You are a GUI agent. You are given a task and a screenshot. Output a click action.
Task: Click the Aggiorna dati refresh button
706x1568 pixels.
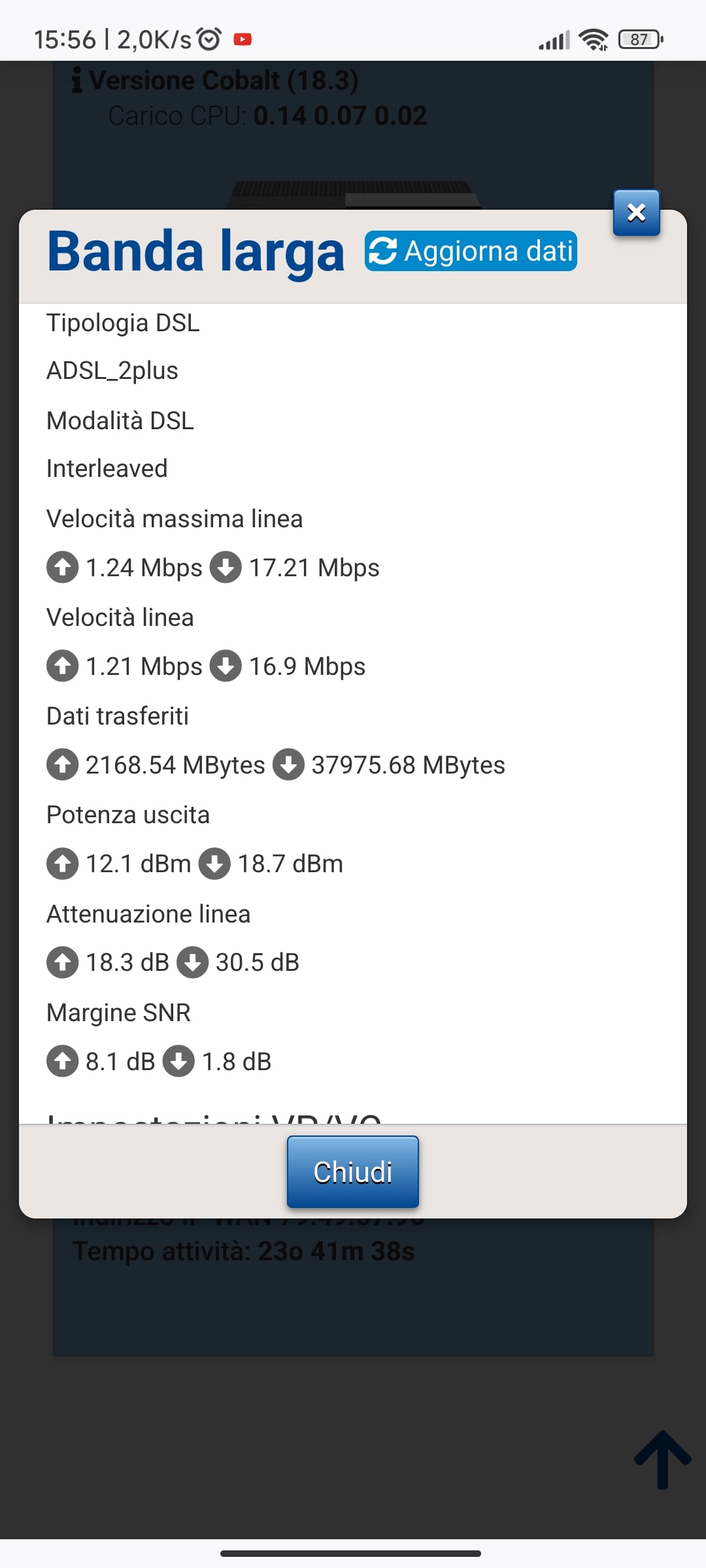[471, 251]
